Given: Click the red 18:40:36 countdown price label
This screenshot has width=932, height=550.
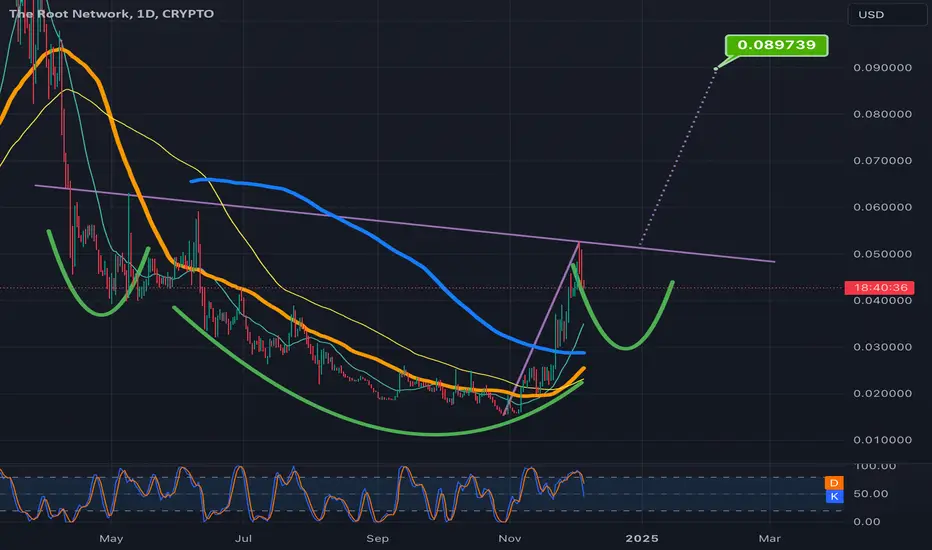Looking at the screenshot, I should click(x=880, y=288).
